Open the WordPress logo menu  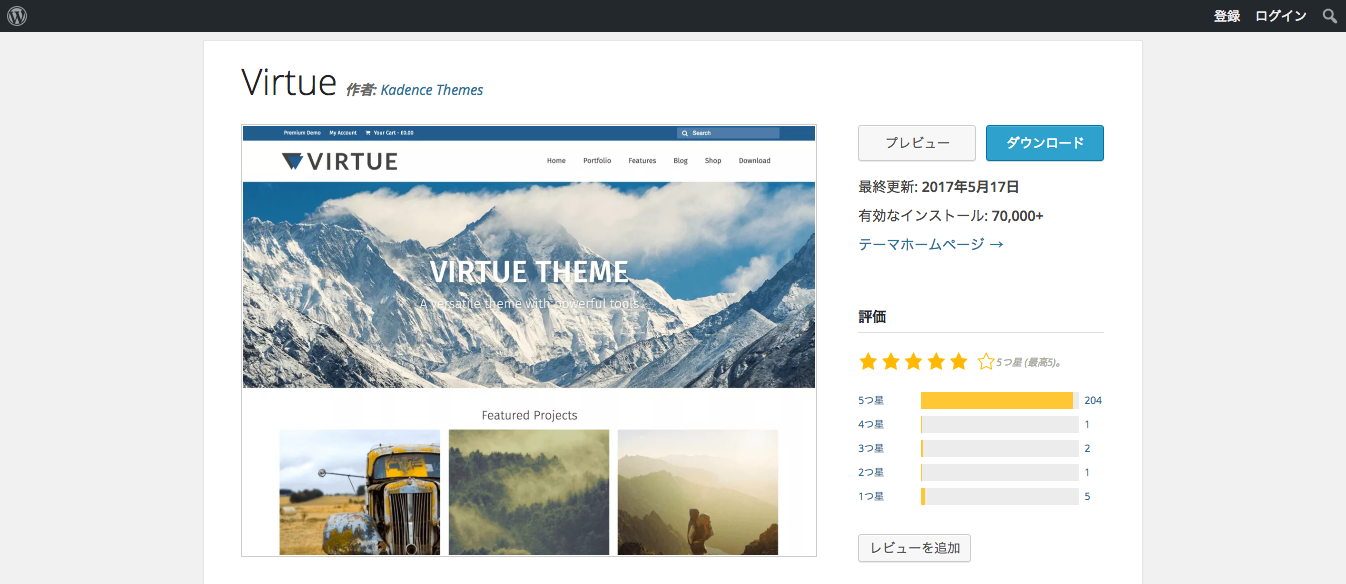coord(17,16)
